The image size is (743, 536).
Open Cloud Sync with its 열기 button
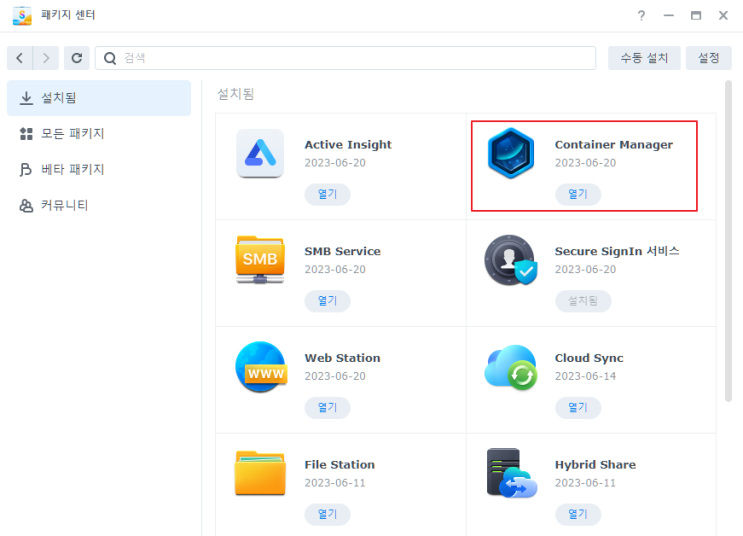tap(578, 408)
